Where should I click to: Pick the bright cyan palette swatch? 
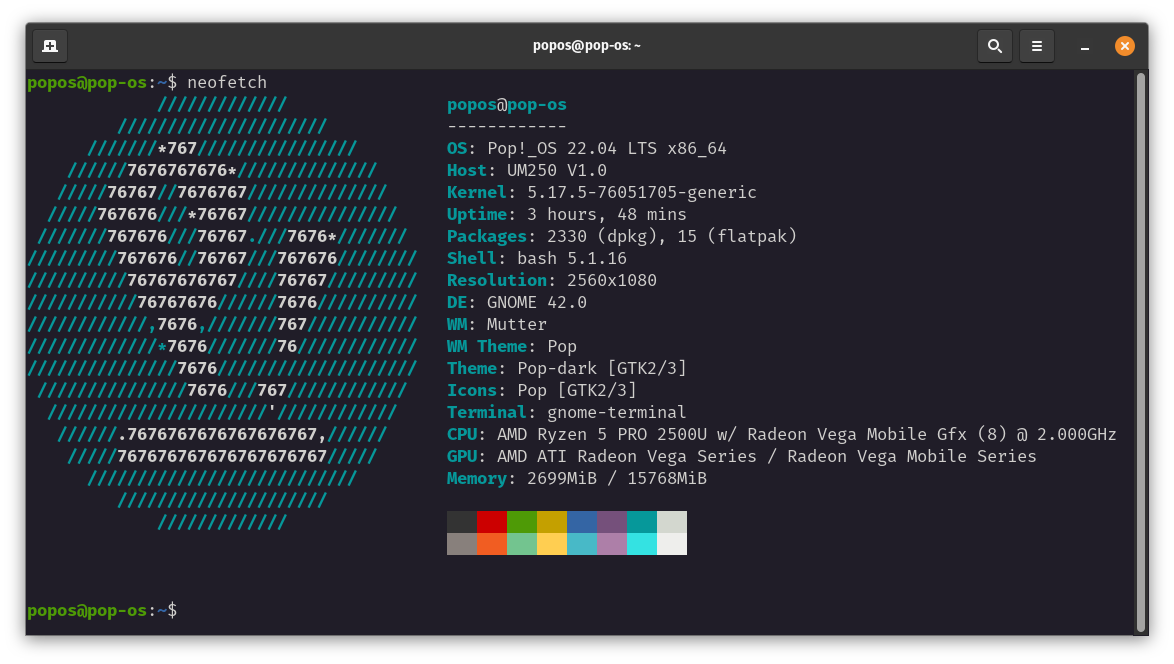642,543
